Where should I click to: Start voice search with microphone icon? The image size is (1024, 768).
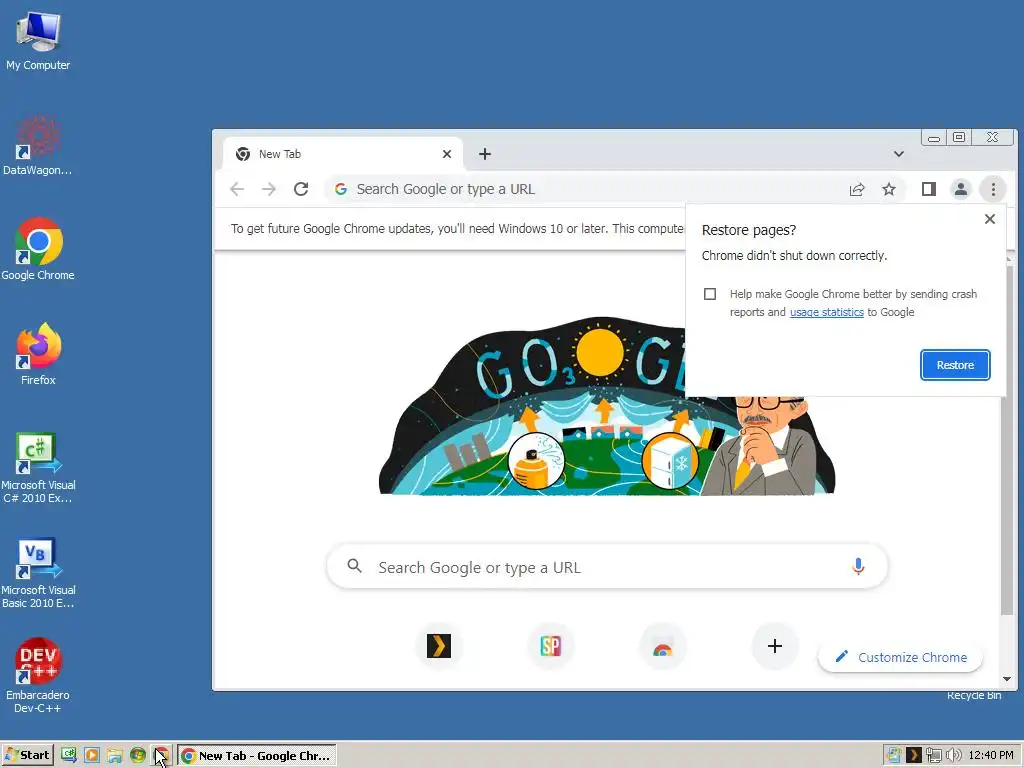click(x=858, y=567)
